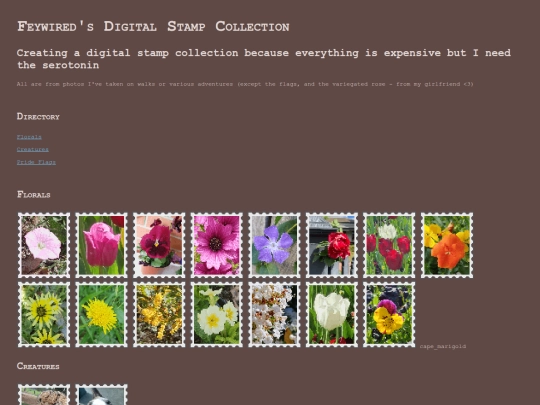540x405 pixels.
Task: Click the cape_marigold label text
Action: (443, 346)
